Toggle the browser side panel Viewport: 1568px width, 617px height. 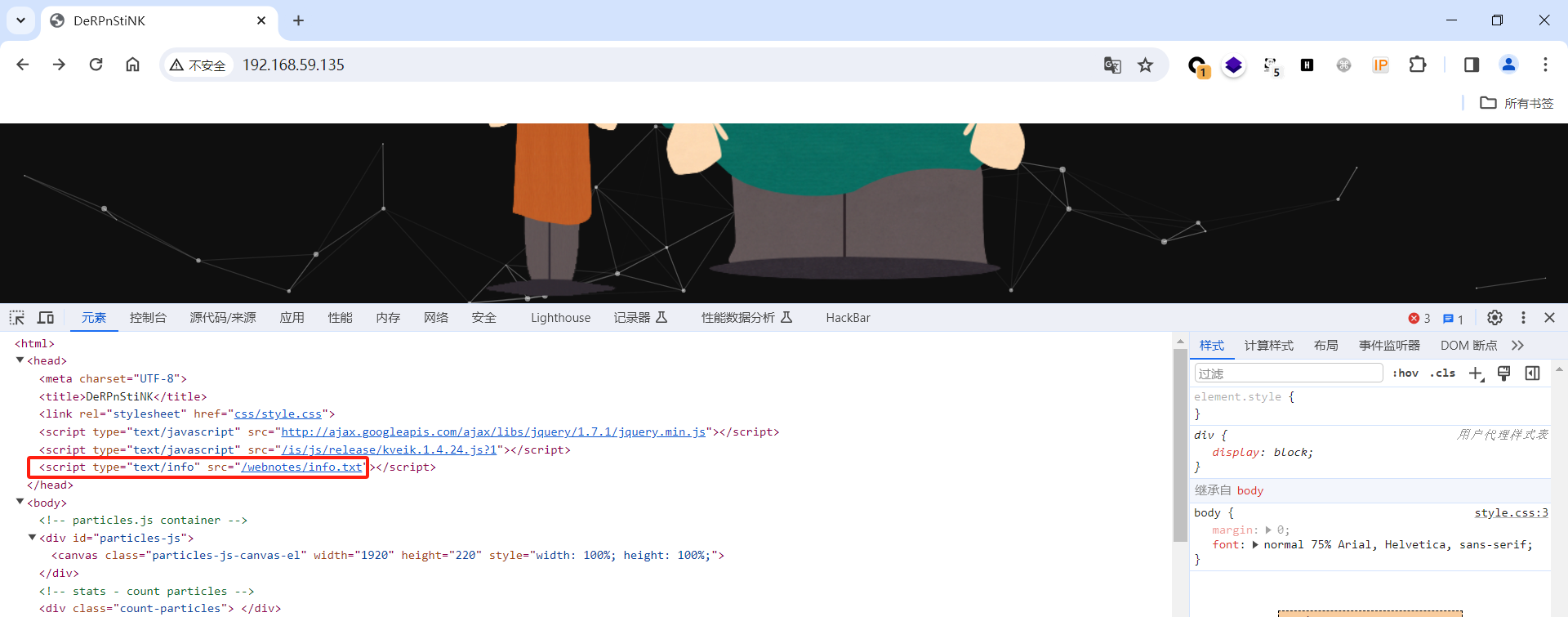(x=1472, y=65)
